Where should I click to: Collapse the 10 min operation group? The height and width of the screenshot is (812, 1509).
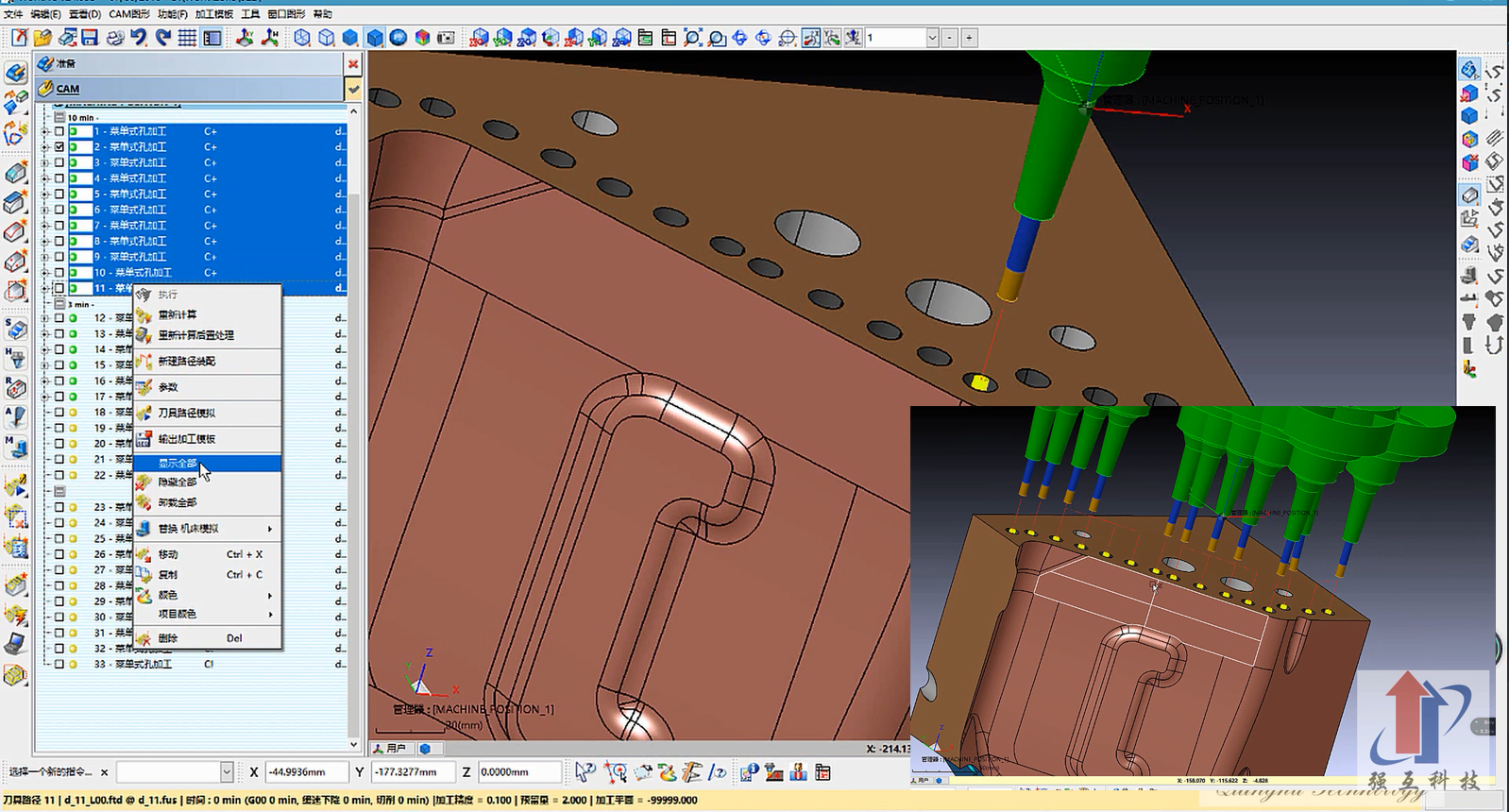coord(59,118)
